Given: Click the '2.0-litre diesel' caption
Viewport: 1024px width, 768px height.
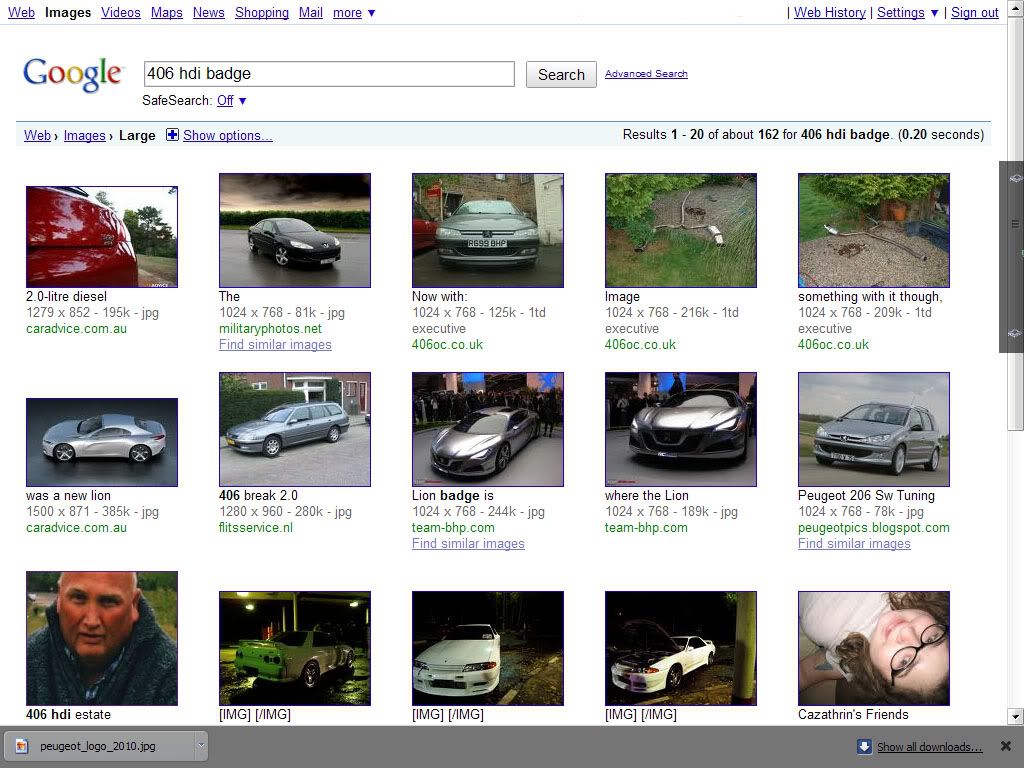Looking at the screenshot, I should tap(66, 296).
